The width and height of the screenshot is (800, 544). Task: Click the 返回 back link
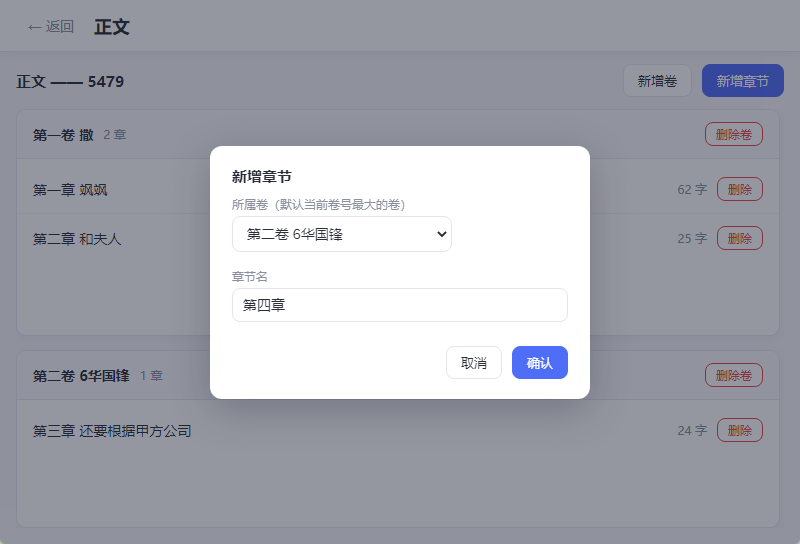point(51,27)
